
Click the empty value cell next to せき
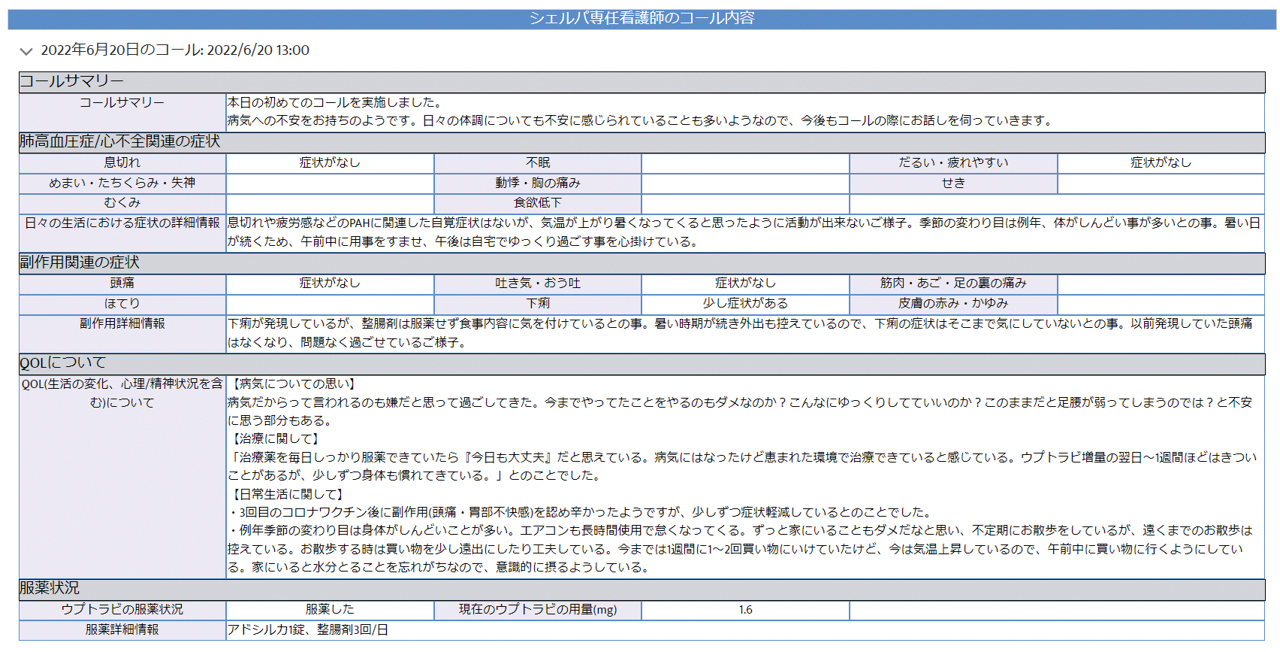[1161, 183]
